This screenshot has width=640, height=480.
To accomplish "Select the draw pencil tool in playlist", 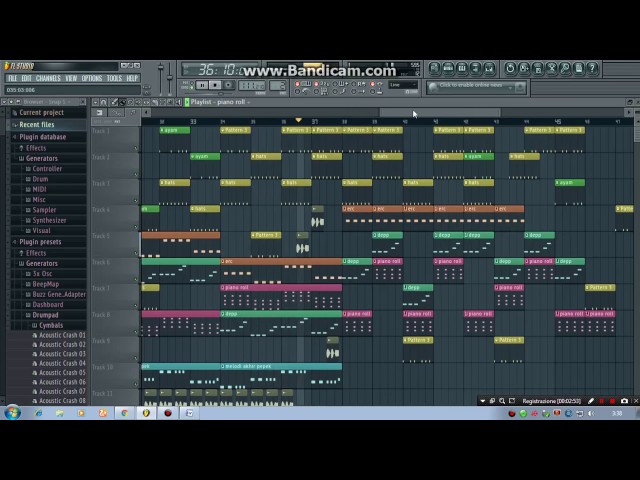I will click(114, 102).
